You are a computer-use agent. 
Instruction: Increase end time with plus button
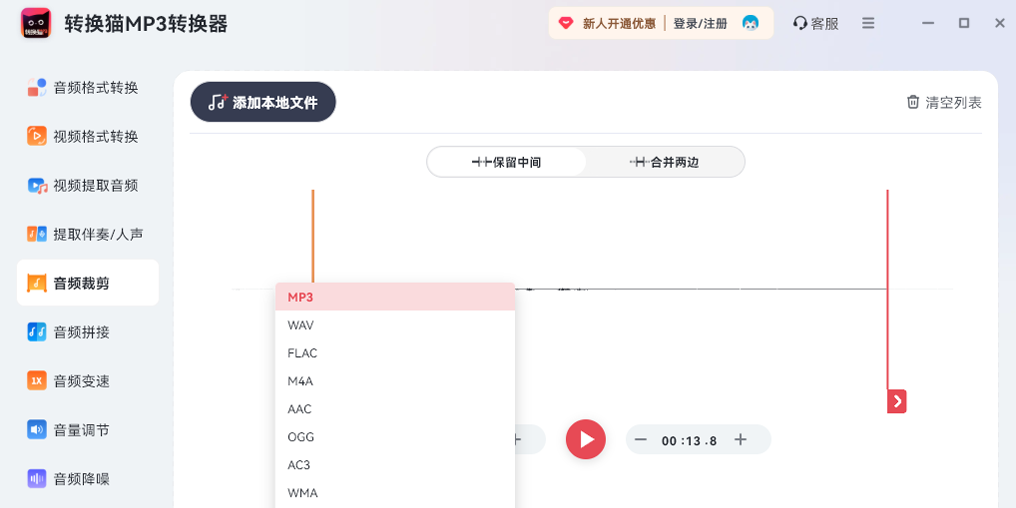click(741, 440)
